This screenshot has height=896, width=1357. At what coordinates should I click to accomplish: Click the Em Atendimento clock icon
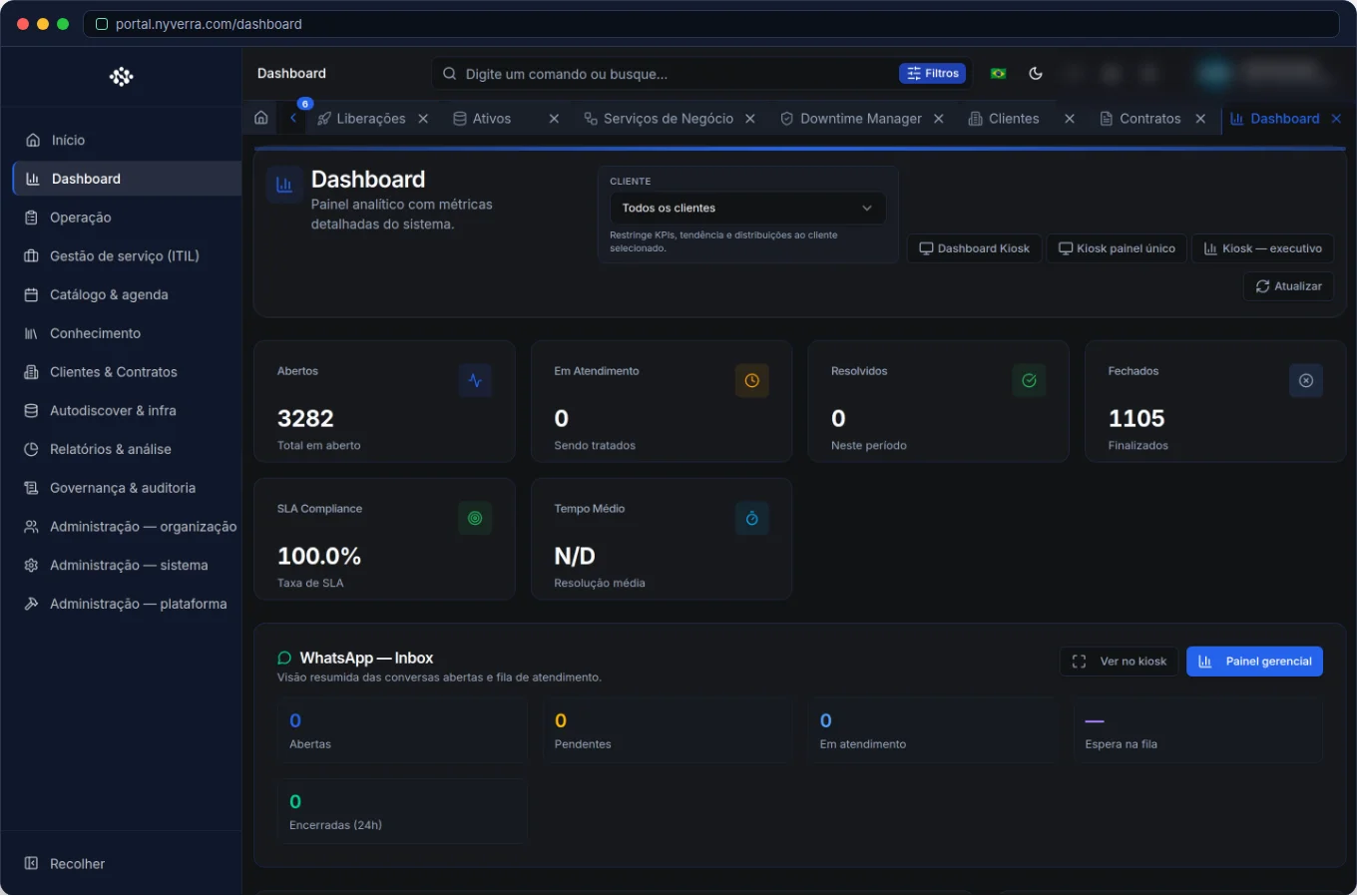point(752,381)
